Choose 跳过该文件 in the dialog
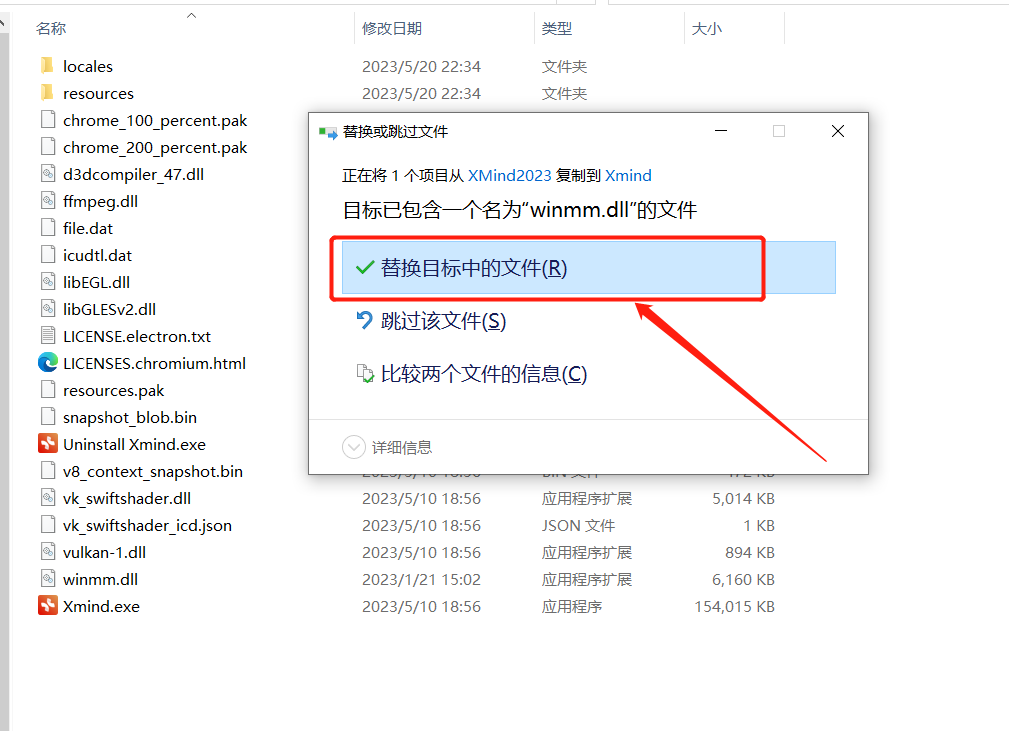This screenshot has width=1009, height=731. 433,321
